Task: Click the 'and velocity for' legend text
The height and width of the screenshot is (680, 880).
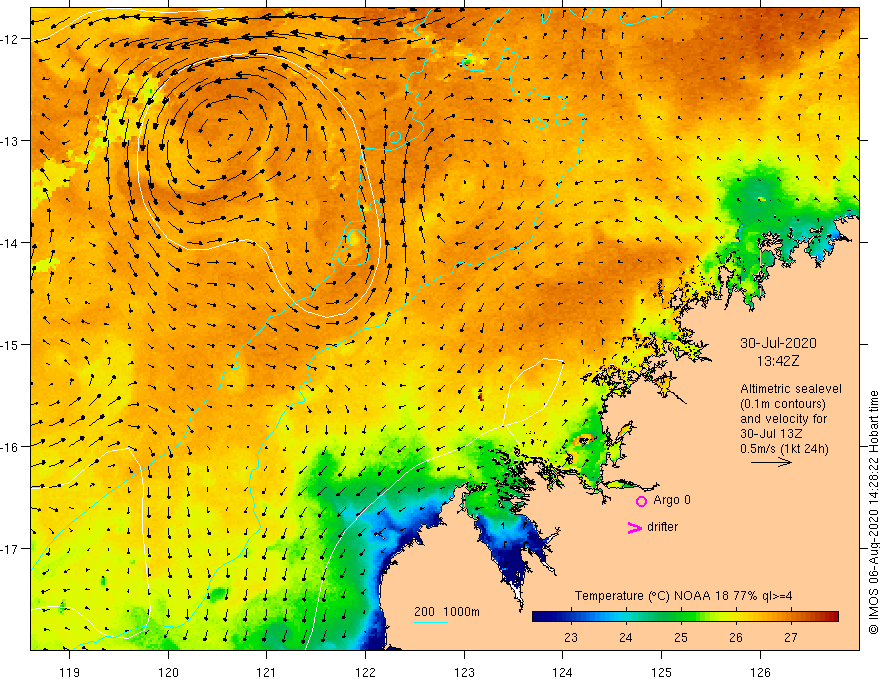Action: pos(783,419)
